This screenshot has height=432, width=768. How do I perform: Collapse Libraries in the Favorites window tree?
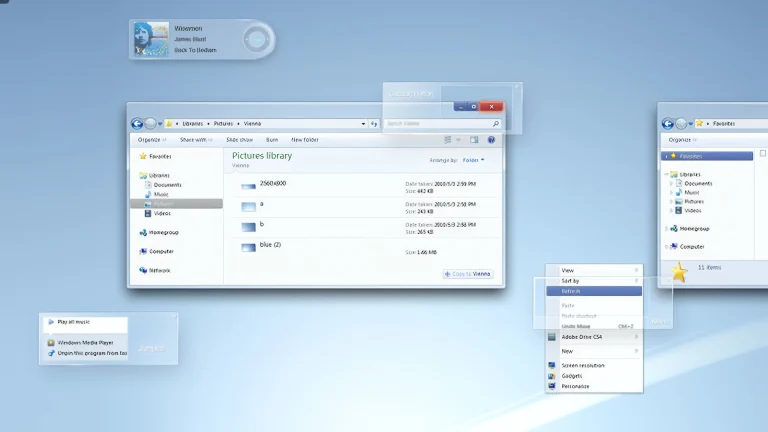tap(666, 174)
